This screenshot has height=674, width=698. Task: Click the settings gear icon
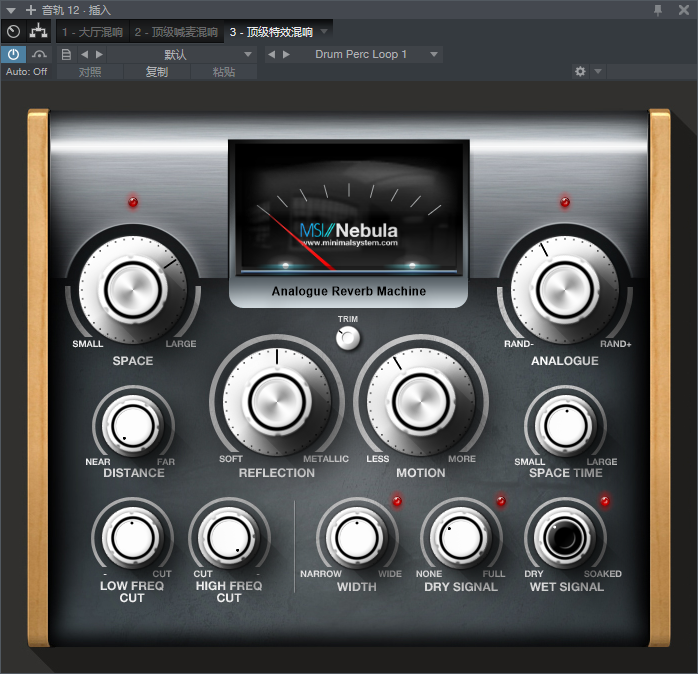pyautogui.click(x=580, y=71)
